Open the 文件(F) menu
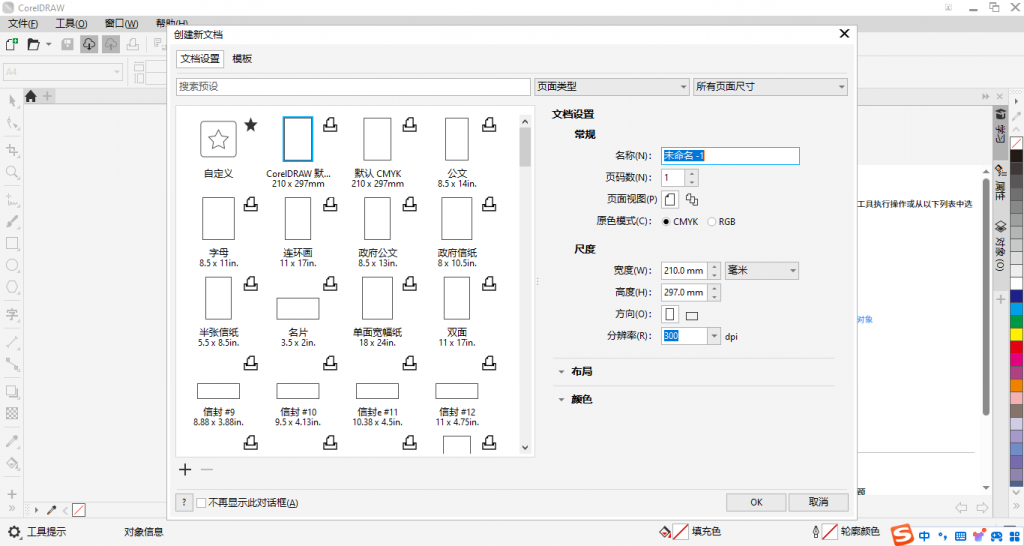This screenshot has width=1024, height=546. coord(23,24)
